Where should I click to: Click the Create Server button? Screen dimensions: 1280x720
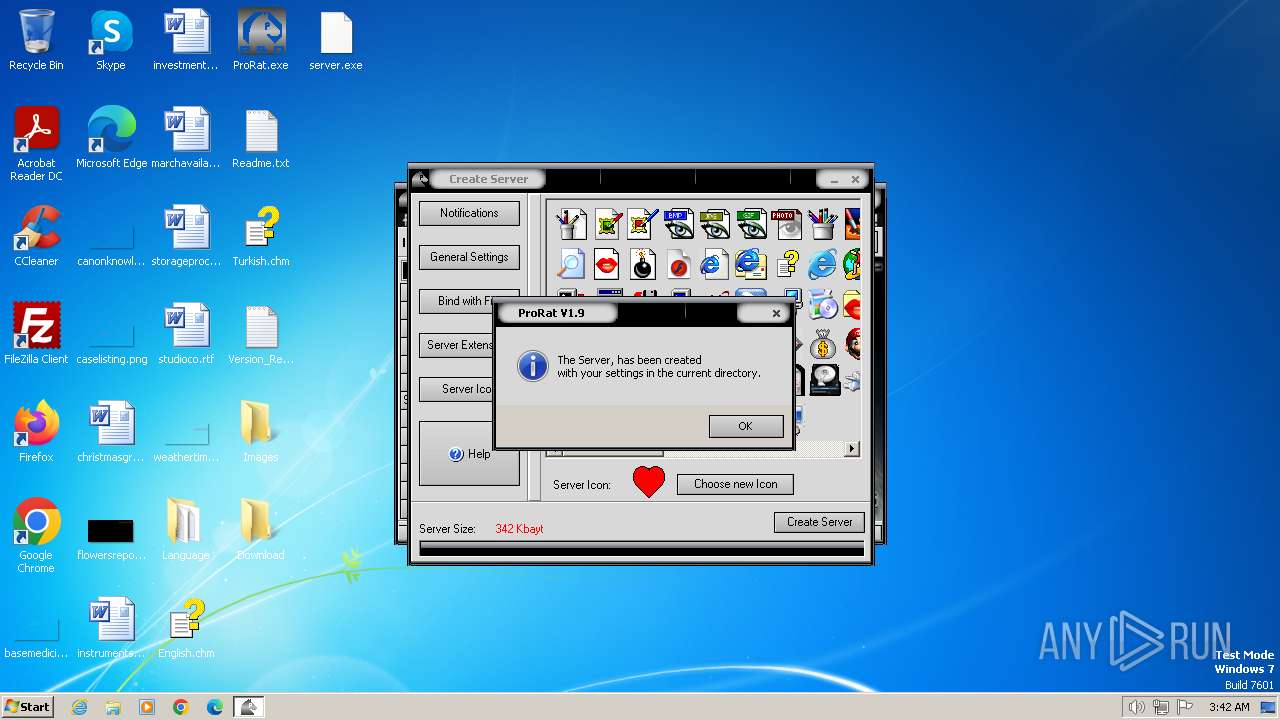click(x=819, y=522)
